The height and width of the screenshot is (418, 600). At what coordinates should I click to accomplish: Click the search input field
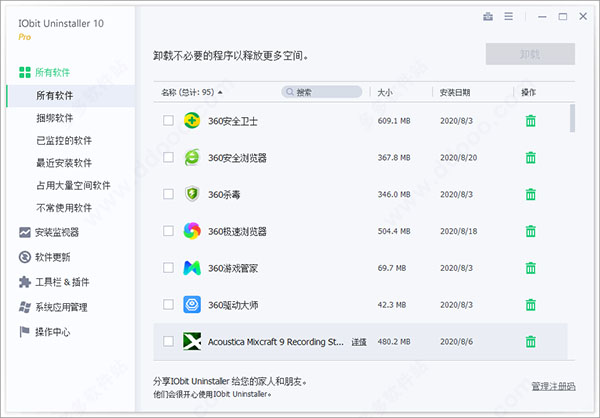[321, 92]
